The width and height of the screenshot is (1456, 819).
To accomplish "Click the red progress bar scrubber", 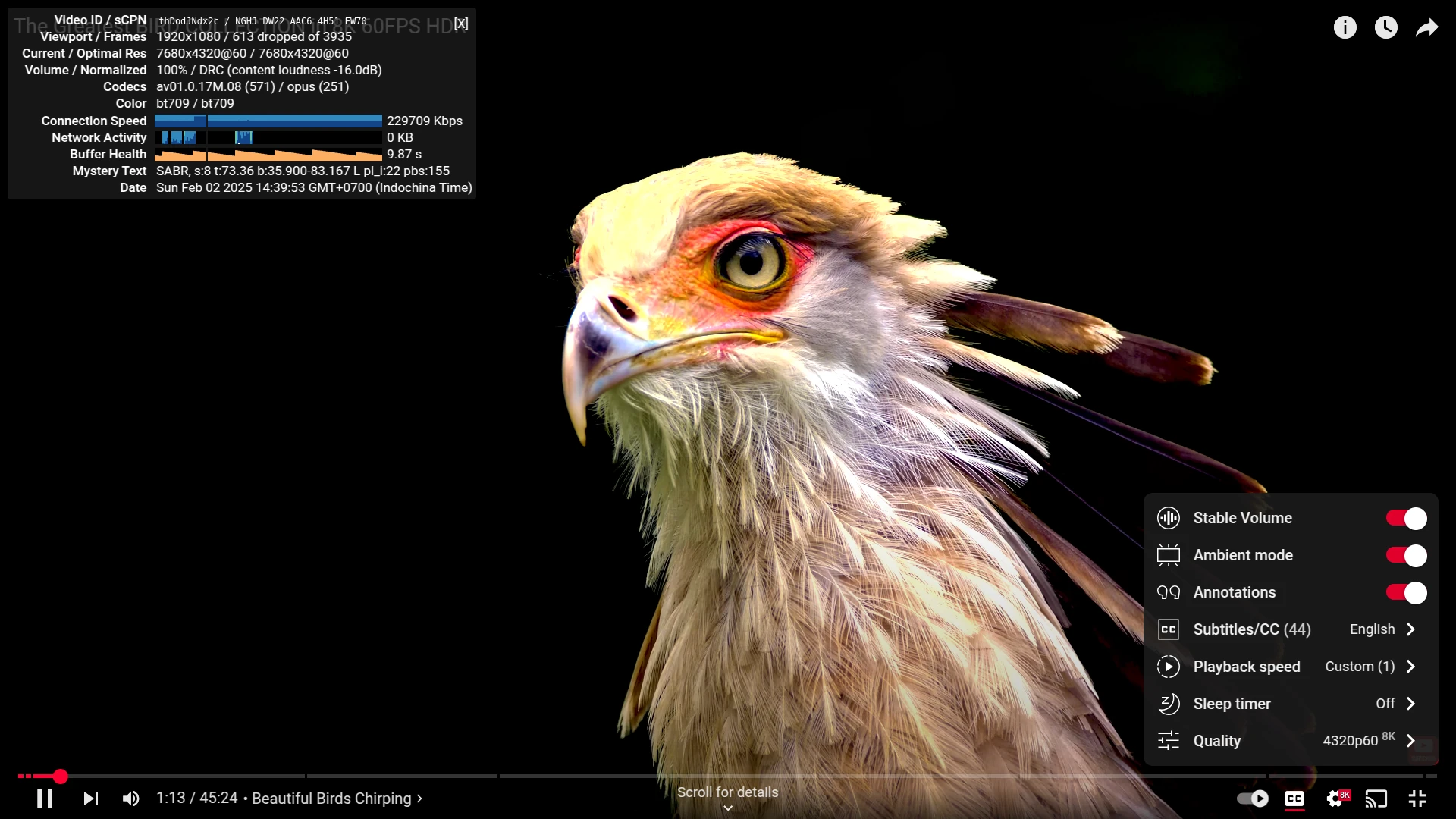I will pos(61,777).
